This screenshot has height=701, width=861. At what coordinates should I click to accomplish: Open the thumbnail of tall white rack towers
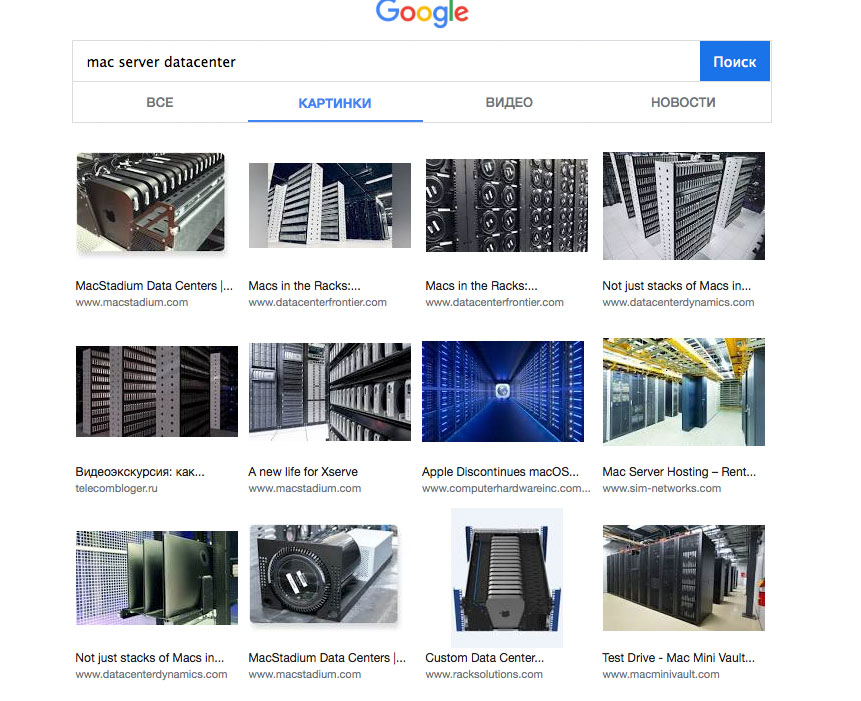pyautogui.click(x=329, y=205)
